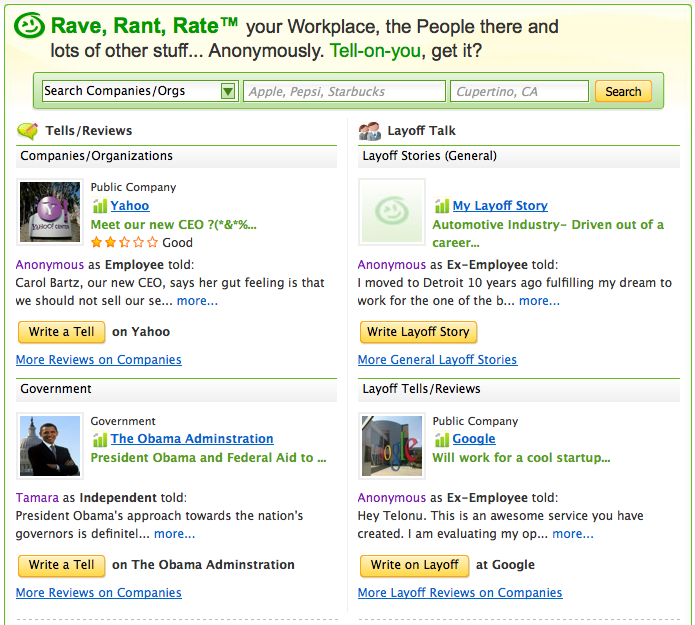
Task: Open More Layoff Reviews on Companies link
Action: coord(460,593)
